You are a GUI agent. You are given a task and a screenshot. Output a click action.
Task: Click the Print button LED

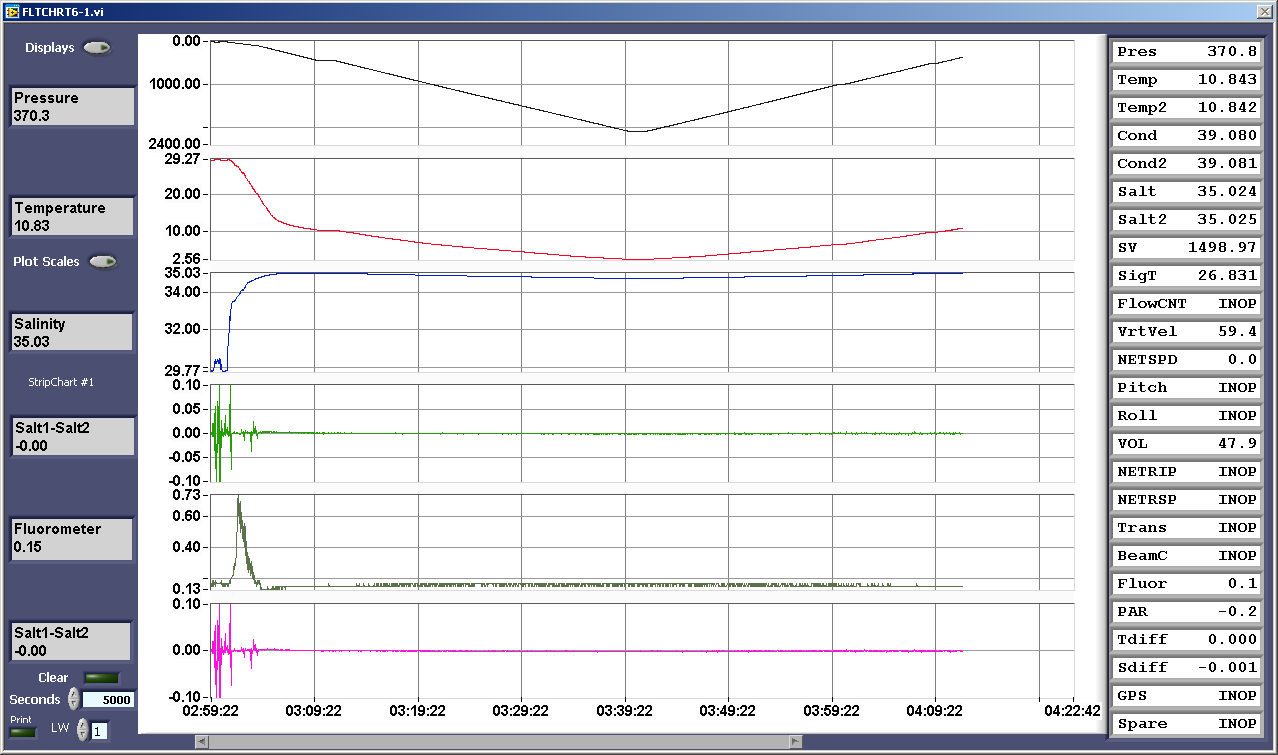point(22,732)
